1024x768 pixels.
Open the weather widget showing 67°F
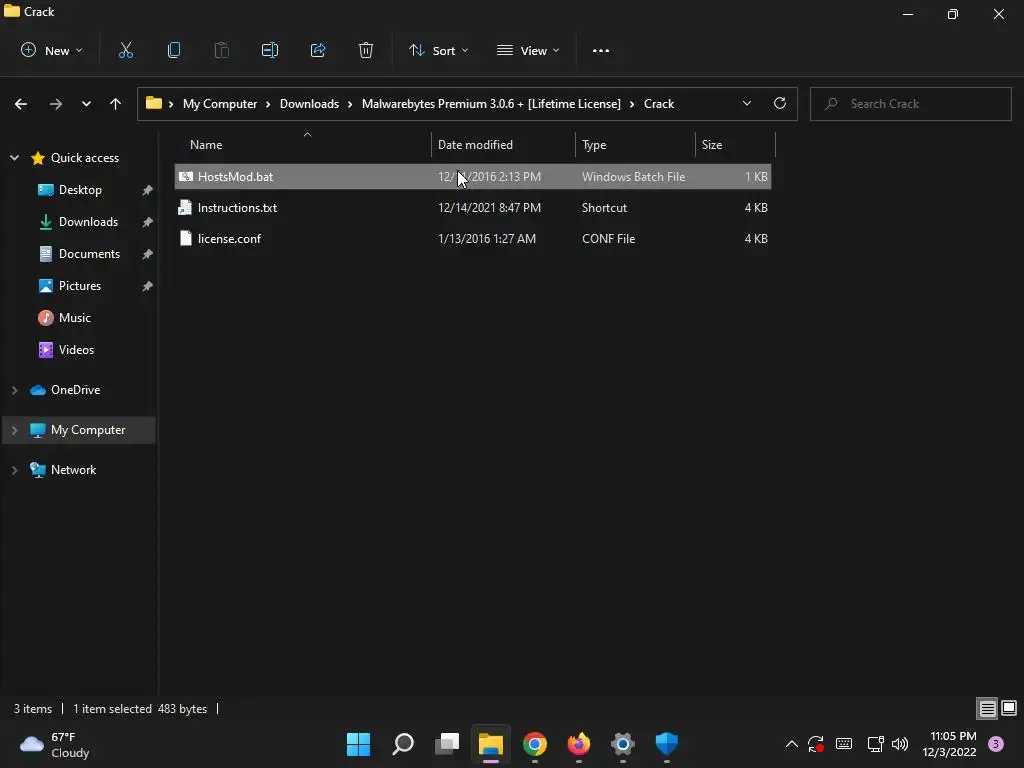55,744
